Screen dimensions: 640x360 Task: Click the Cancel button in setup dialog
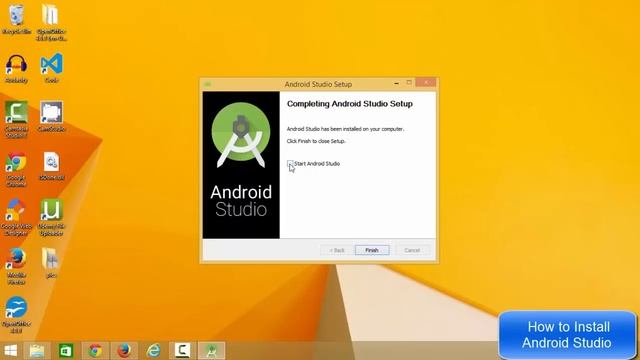(412, 250)
